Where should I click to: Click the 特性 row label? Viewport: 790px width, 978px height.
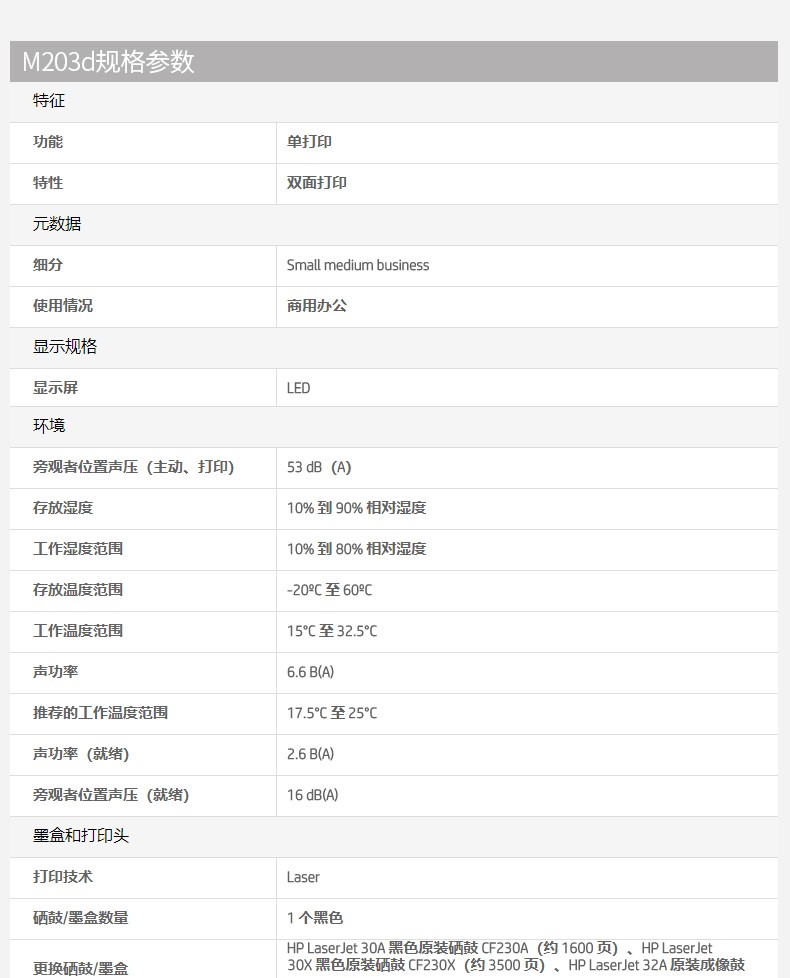click(48, 183)
